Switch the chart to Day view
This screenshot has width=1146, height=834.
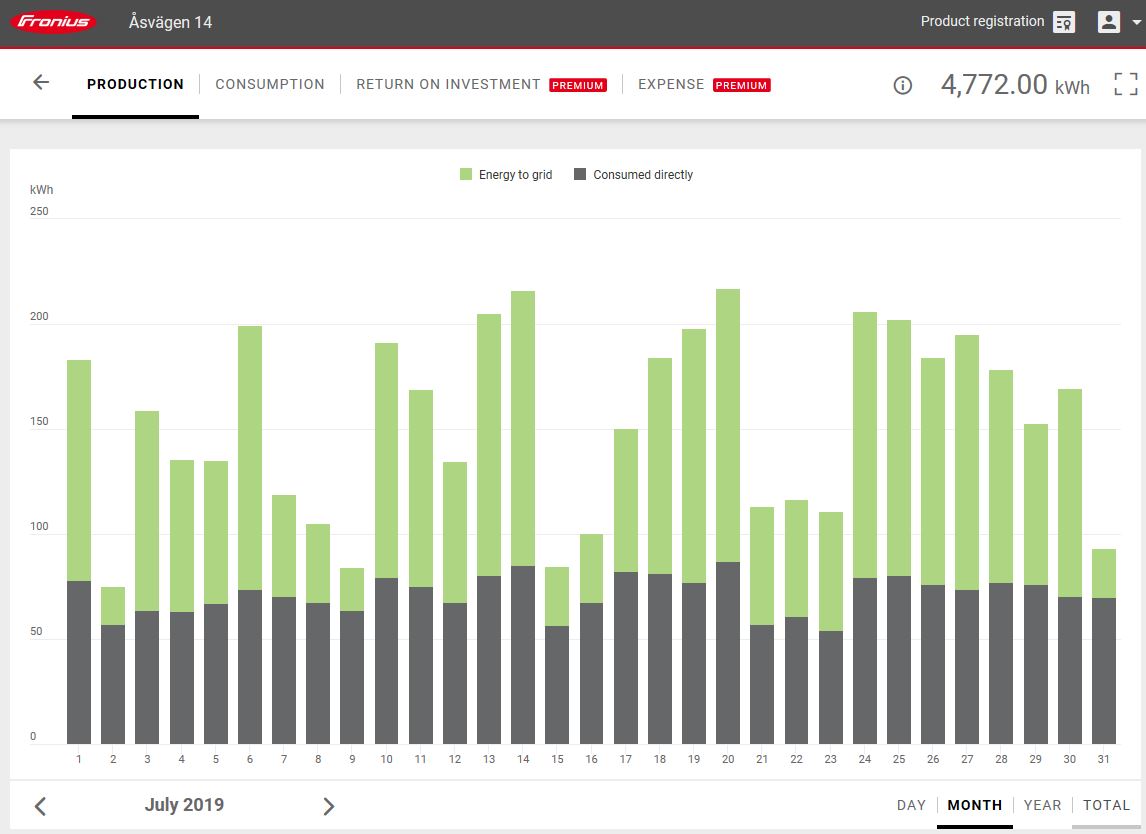point(911,805)
